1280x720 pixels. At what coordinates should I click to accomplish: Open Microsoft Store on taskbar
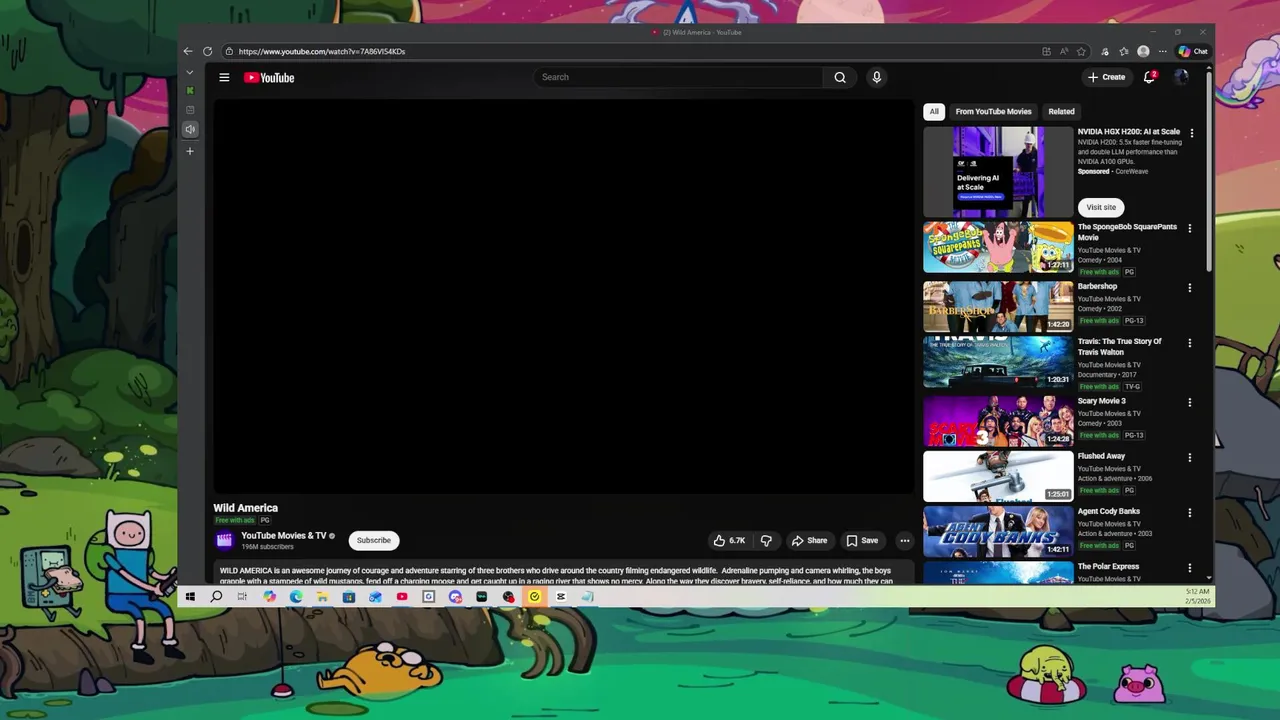point(349,597)
